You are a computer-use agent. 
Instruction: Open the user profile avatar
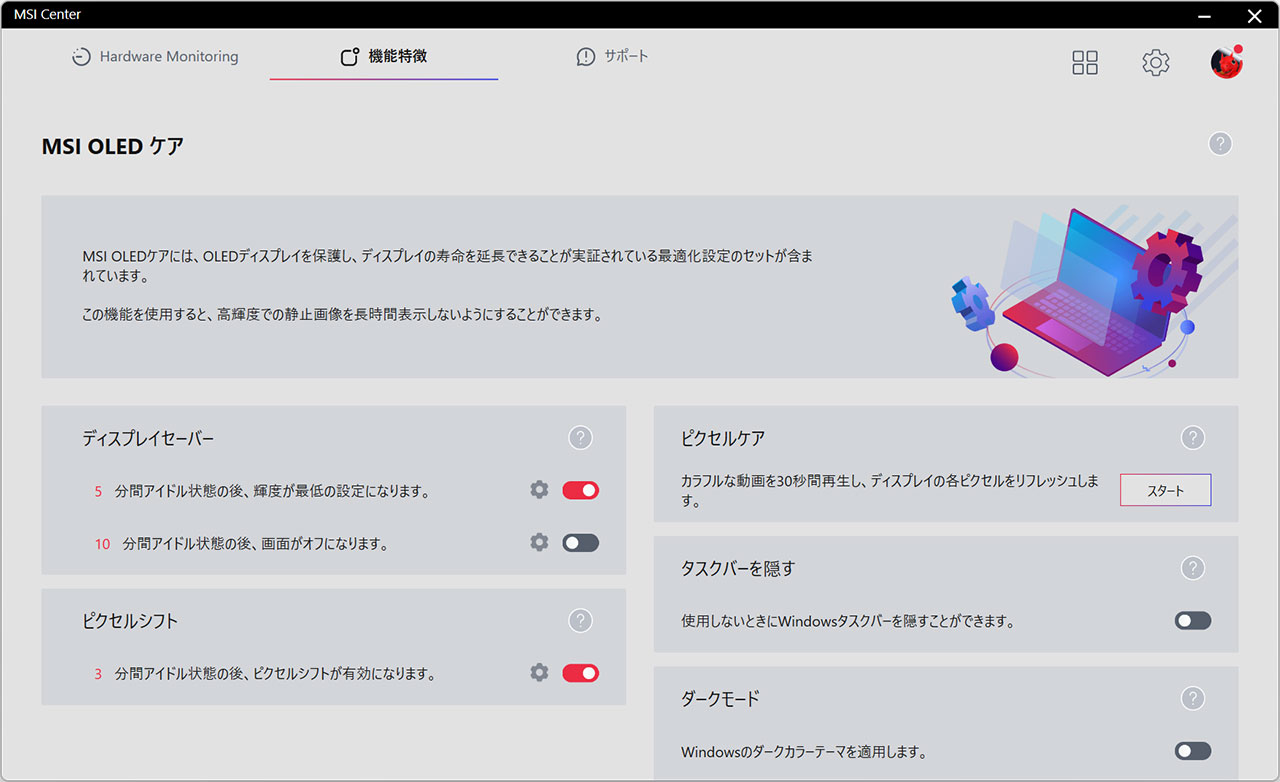click(1226, 63)
